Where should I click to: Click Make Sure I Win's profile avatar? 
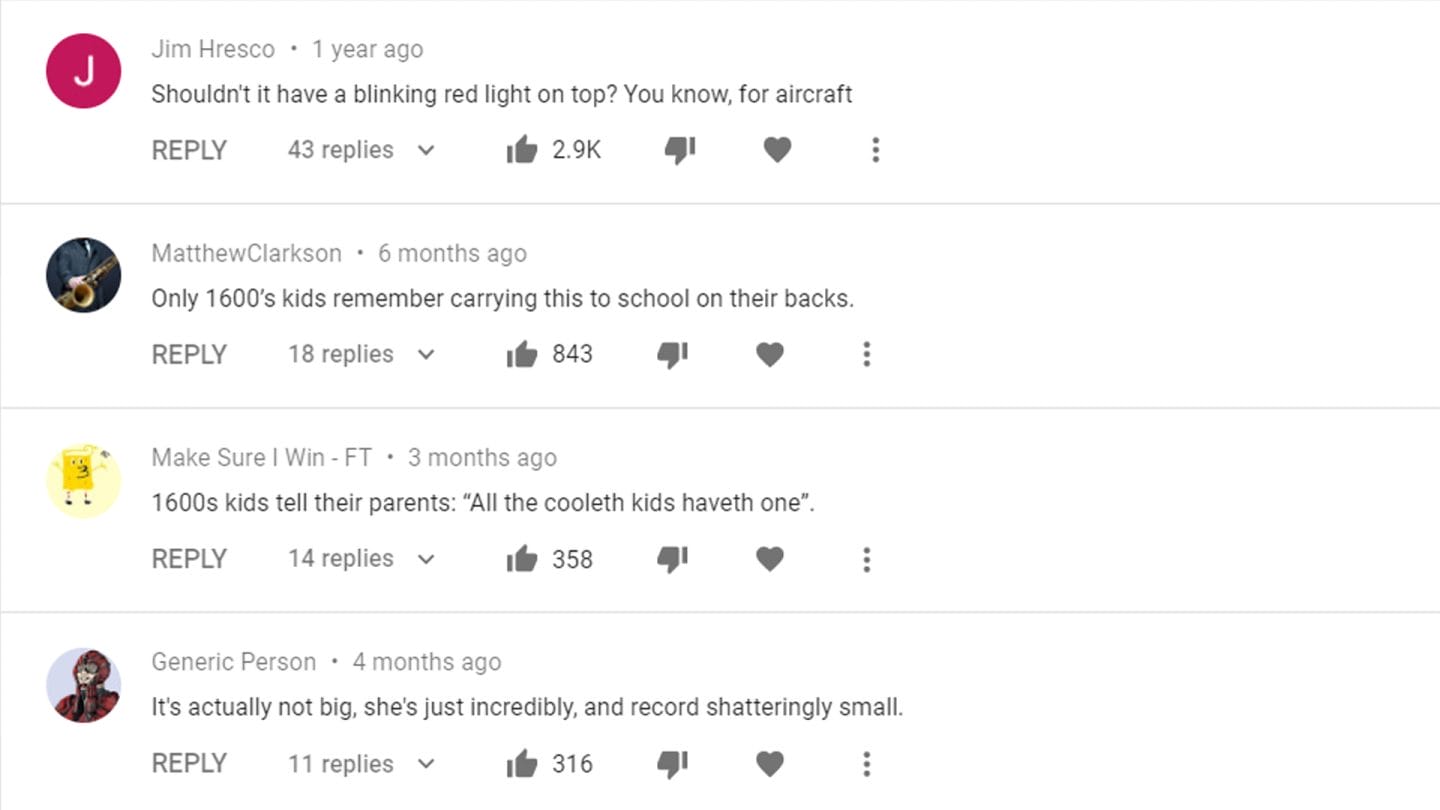[x=84, y=482]
